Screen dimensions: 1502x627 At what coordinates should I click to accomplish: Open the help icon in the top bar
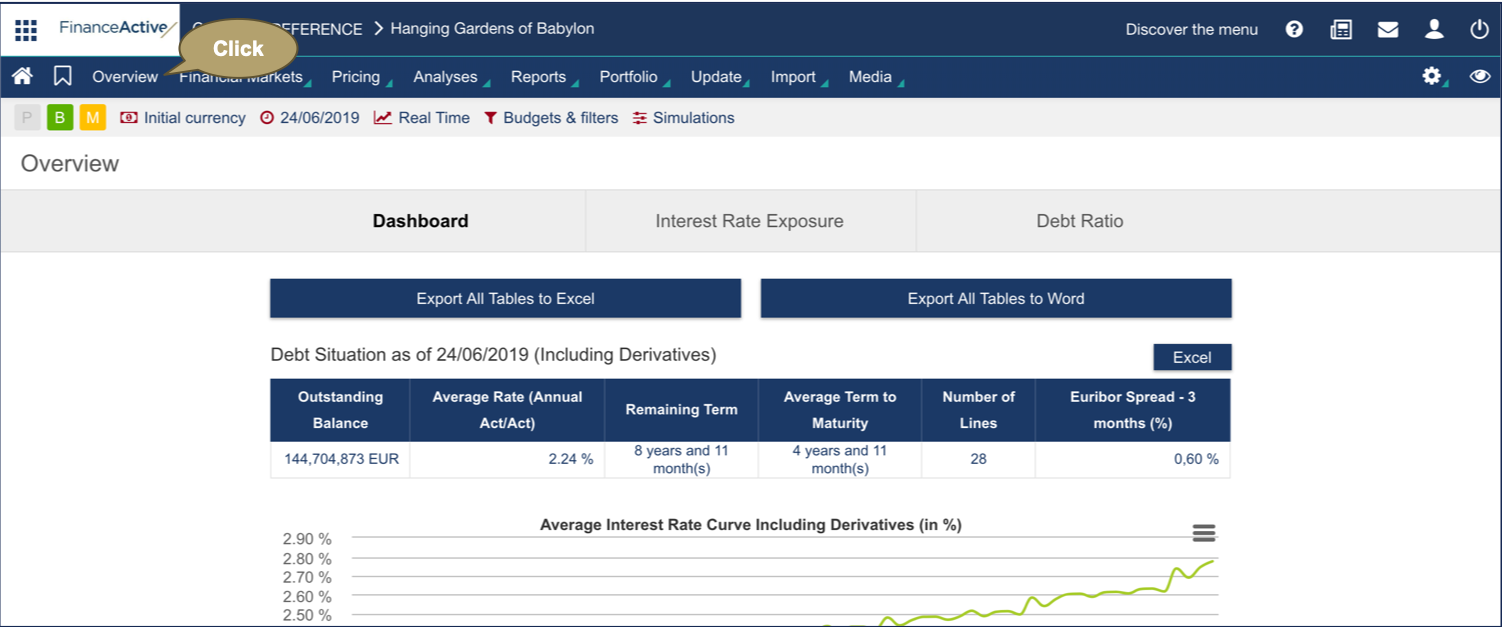tap(1294, 29)
